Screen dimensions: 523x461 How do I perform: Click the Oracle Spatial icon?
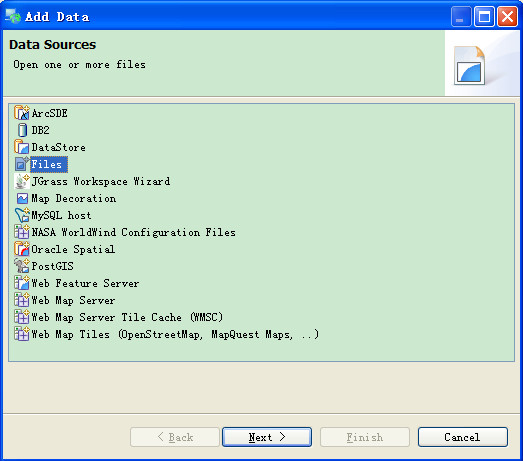tap(22, 249)
